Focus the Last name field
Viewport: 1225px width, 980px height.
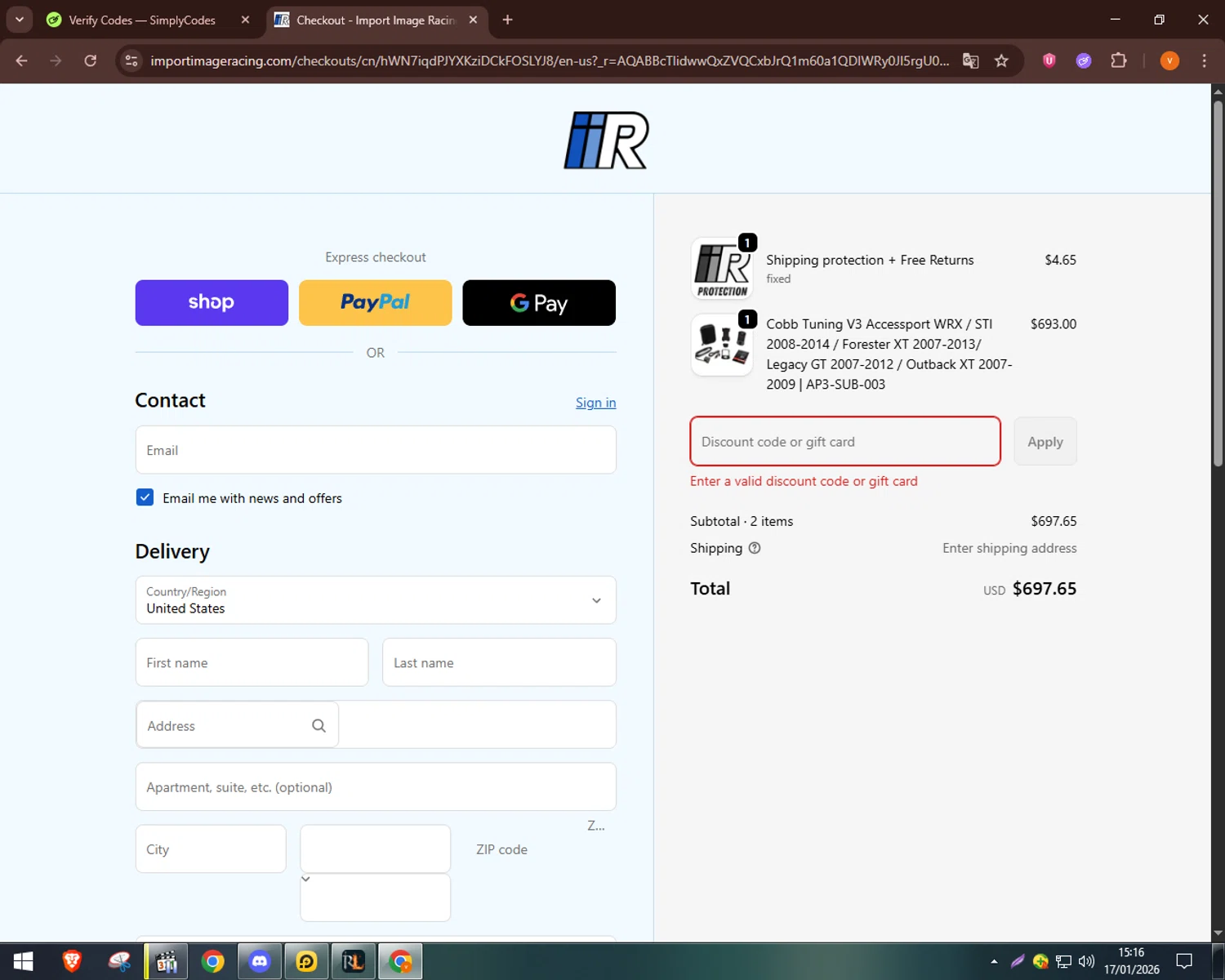click(499, 662)
